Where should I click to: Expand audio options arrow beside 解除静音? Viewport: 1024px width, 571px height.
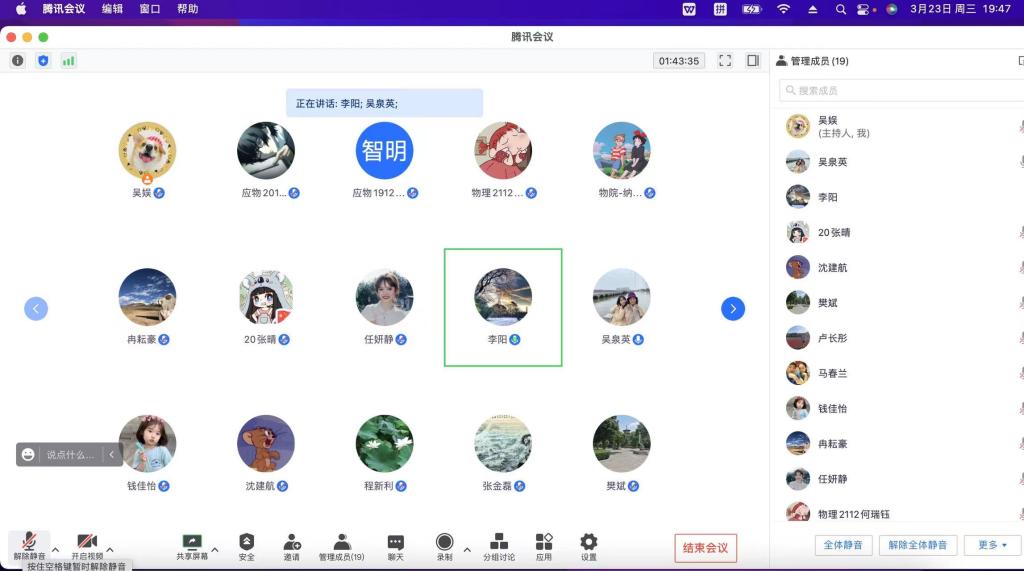click(55, 549)
